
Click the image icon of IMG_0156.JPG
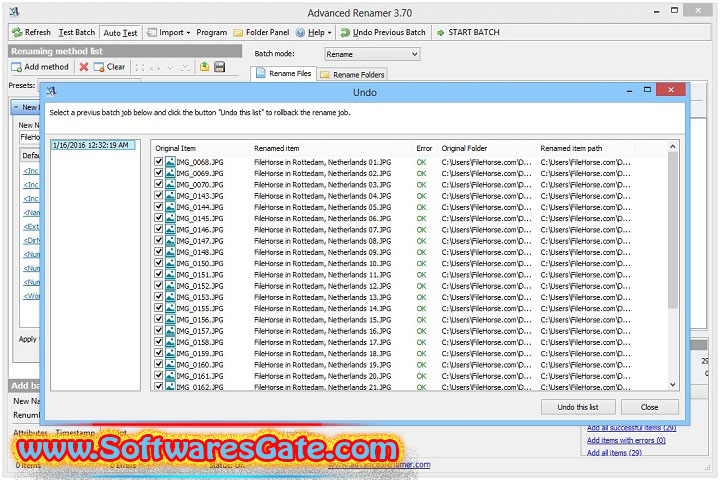click(170, 319)
